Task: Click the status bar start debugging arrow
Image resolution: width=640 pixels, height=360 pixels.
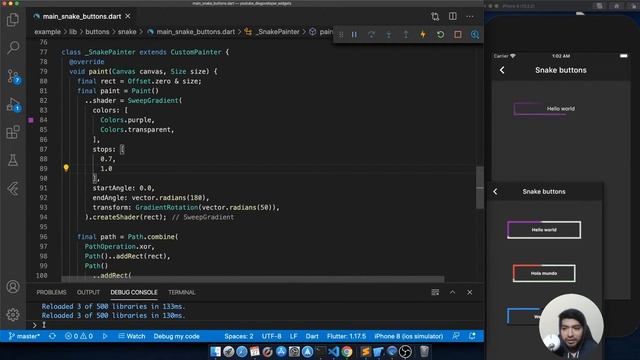Action: pyautogui.click(x=105, y=336)
